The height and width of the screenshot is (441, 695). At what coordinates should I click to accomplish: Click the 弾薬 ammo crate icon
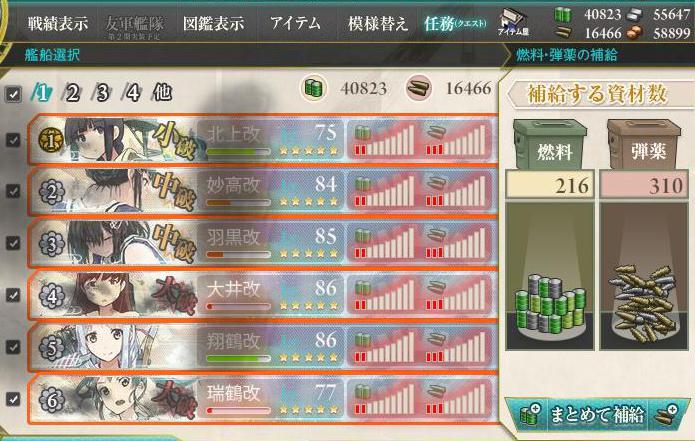[x=644, y=144]
